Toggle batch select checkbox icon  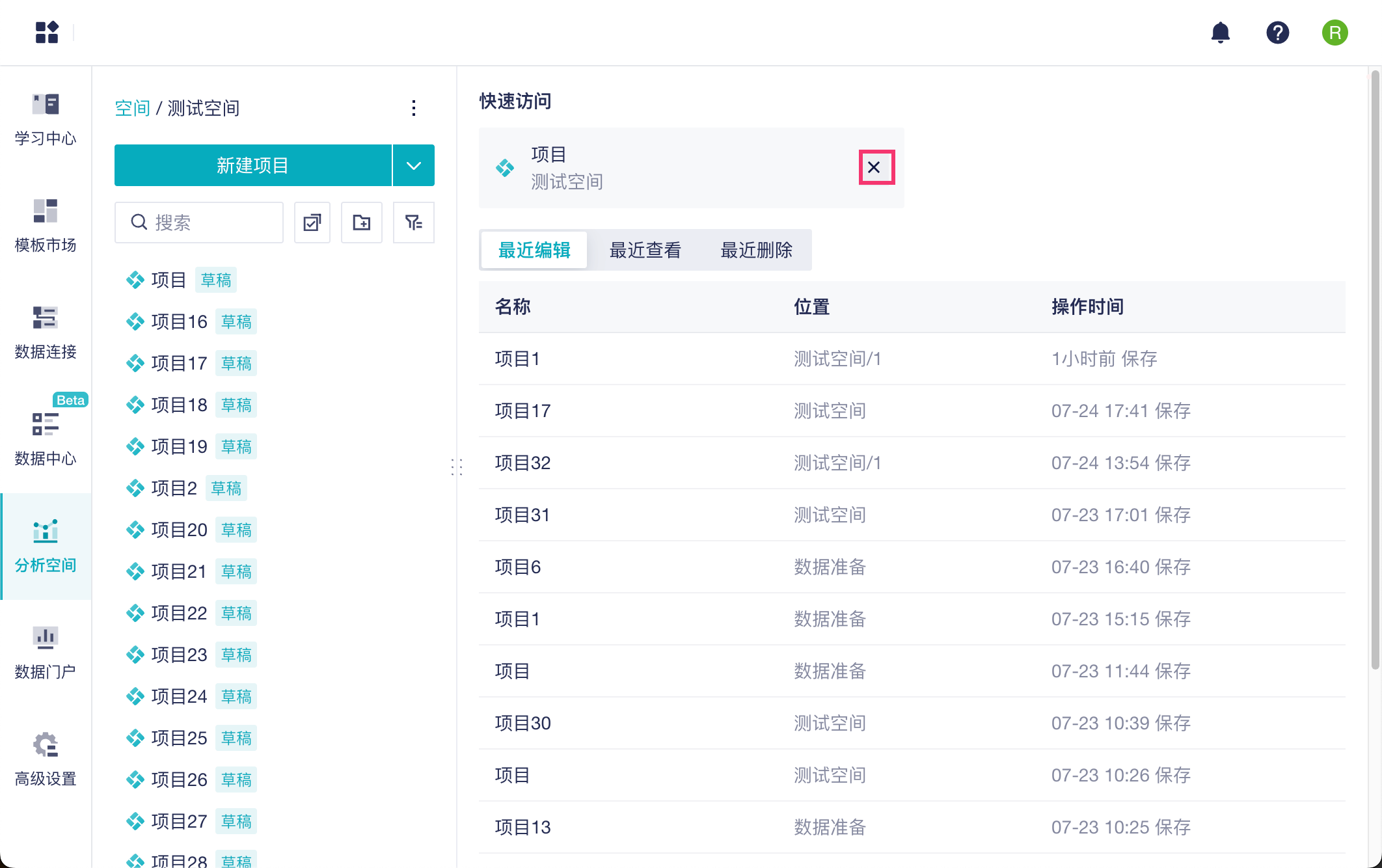coord(312,223)
